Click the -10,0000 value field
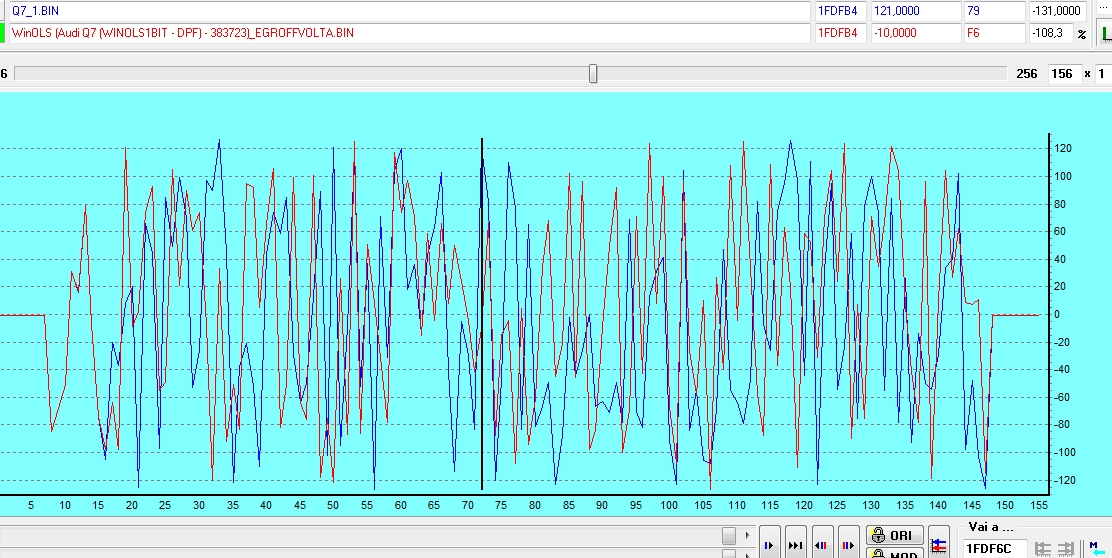Viewport: 1112px width, 558px height. pos(915,33)
